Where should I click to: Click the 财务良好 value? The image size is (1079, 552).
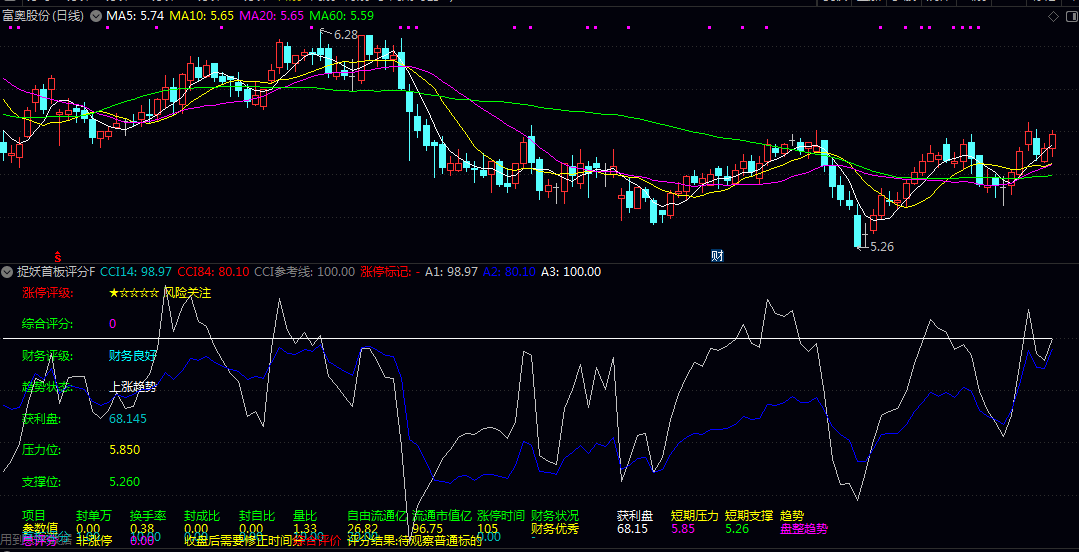(x=133, y=356)
